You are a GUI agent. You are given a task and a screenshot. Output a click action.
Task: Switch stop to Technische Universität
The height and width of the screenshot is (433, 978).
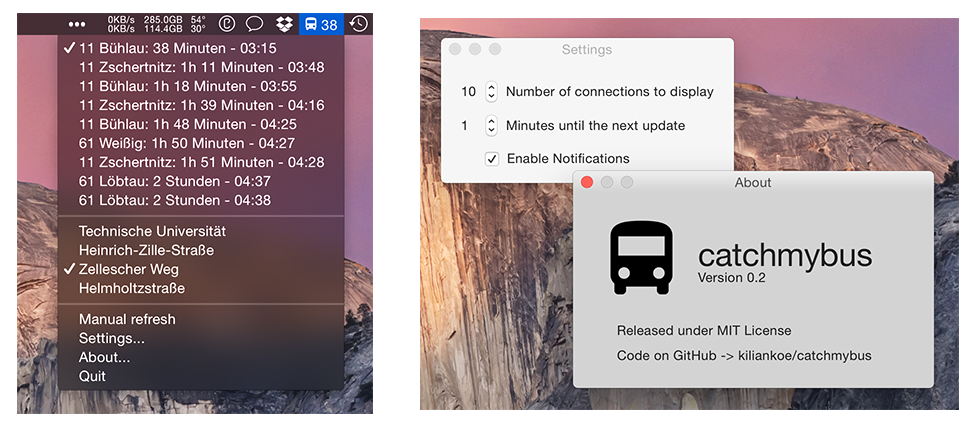click(201, 231)
